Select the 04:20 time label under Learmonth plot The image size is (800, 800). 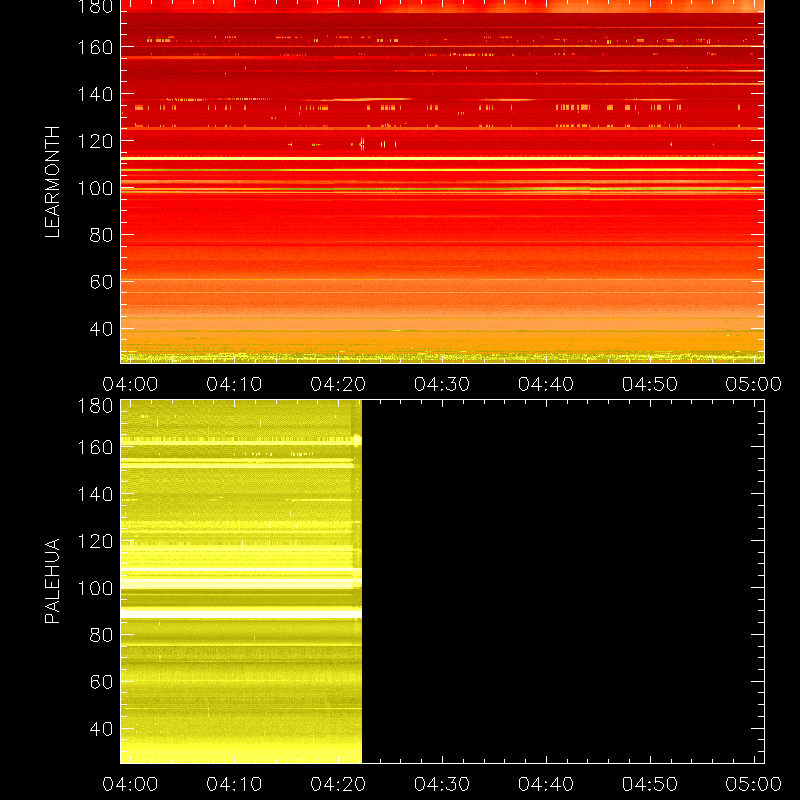(338, 384)
